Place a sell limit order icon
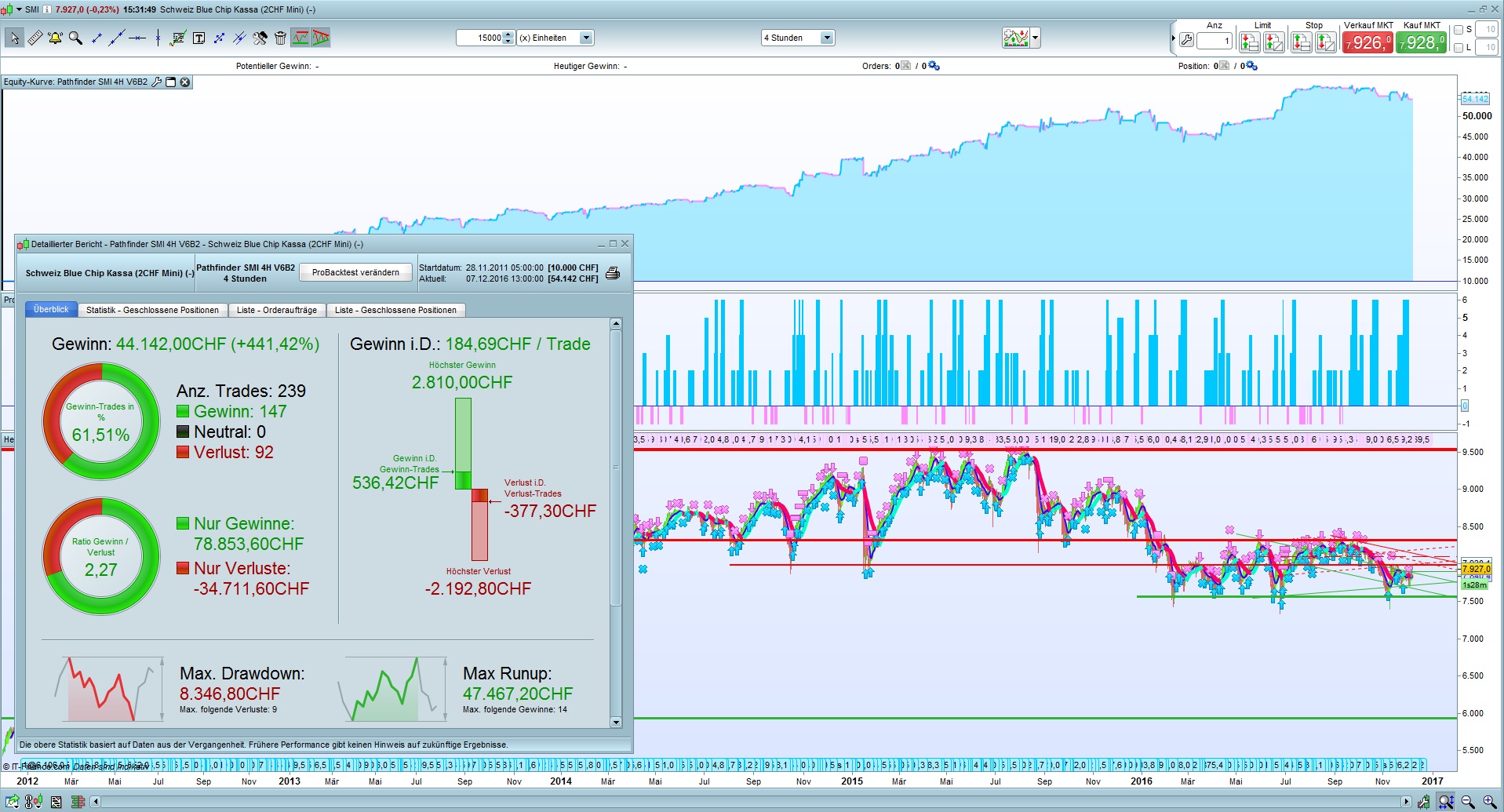Image resolution: width=1504 pixels, height=812 pixels. 1274,42
